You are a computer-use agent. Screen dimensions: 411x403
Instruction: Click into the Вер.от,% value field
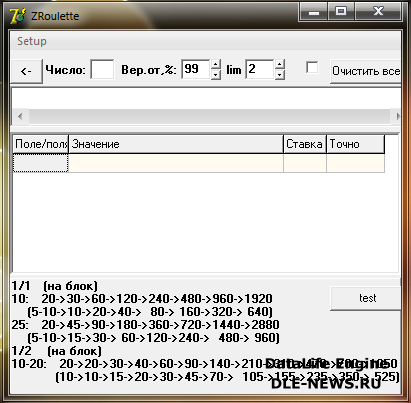coord(196,69)
